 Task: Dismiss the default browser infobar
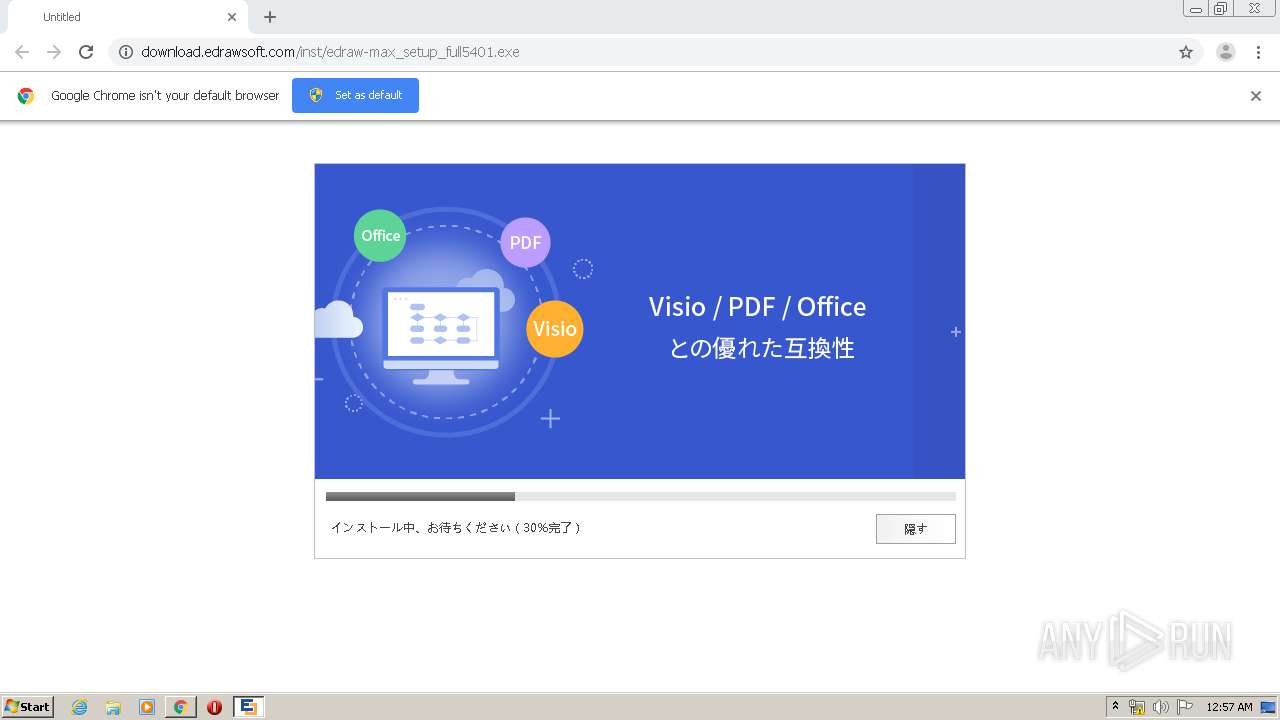(1256, 96)
